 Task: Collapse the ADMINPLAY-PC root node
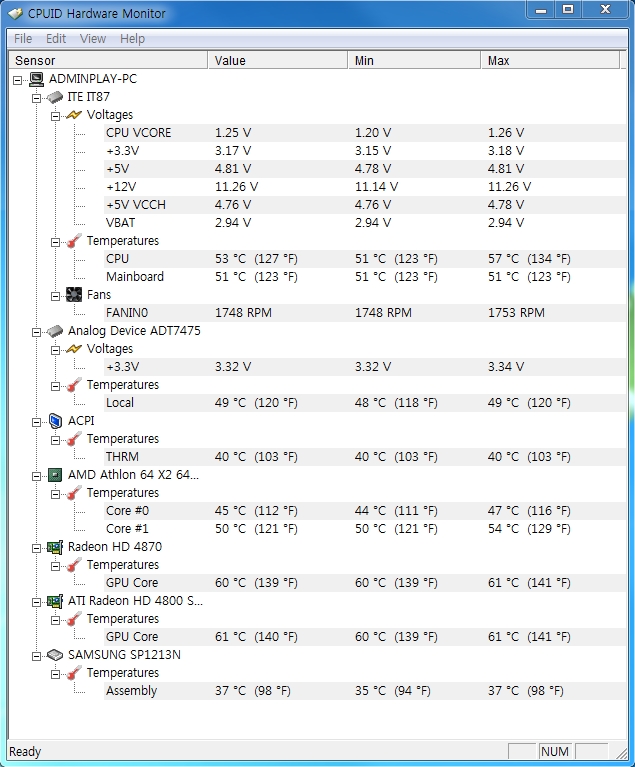click(x=18, y=79)
